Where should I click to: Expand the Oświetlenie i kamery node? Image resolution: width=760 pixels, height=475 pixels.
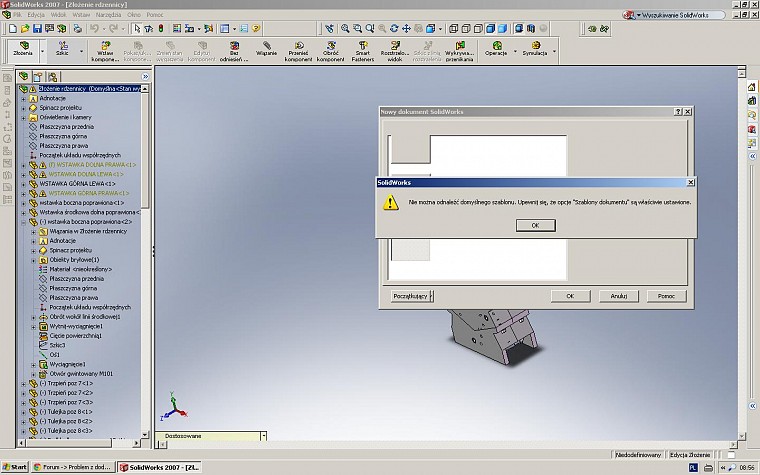click(x=23, y=117)
